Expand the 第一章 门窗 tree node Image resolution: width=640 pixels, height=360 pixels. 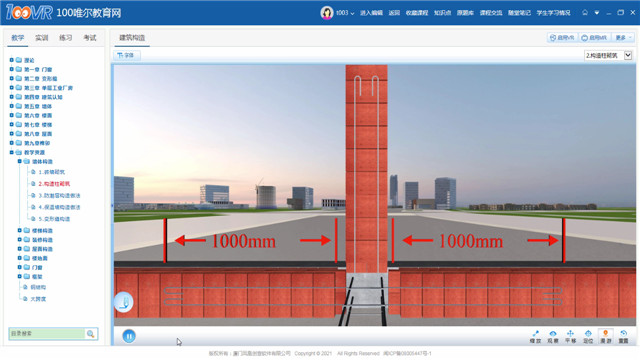11,69
